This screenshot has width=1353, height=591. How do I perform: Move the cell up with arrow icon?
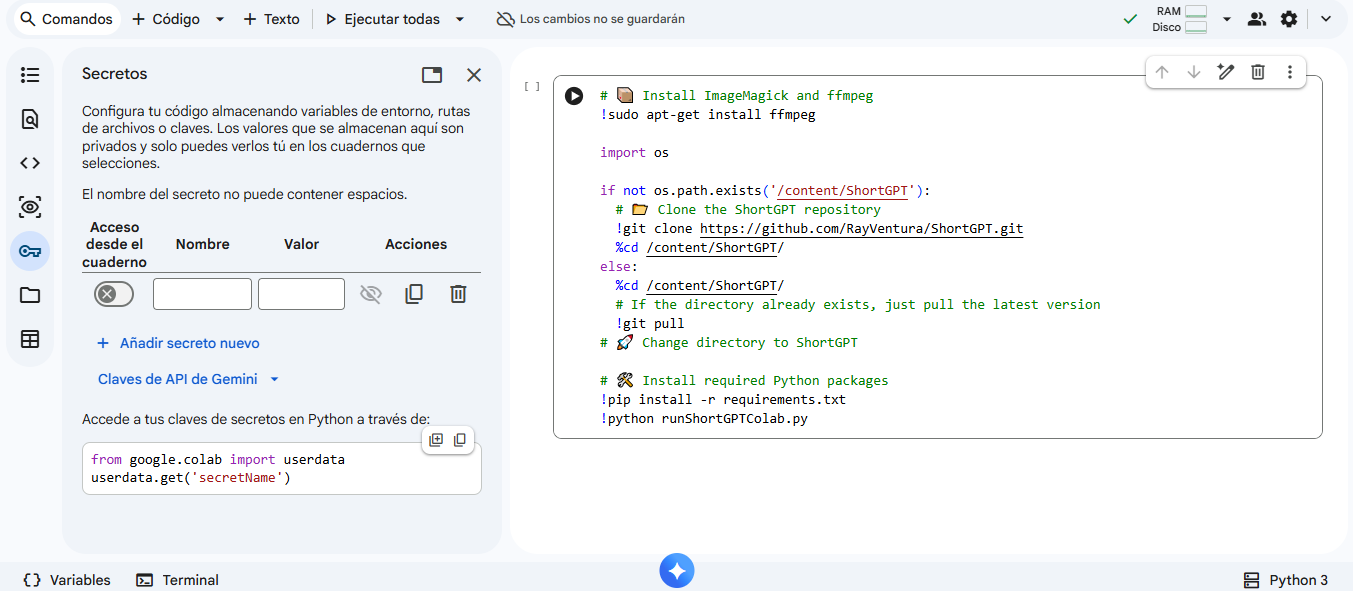[1162, 72]
